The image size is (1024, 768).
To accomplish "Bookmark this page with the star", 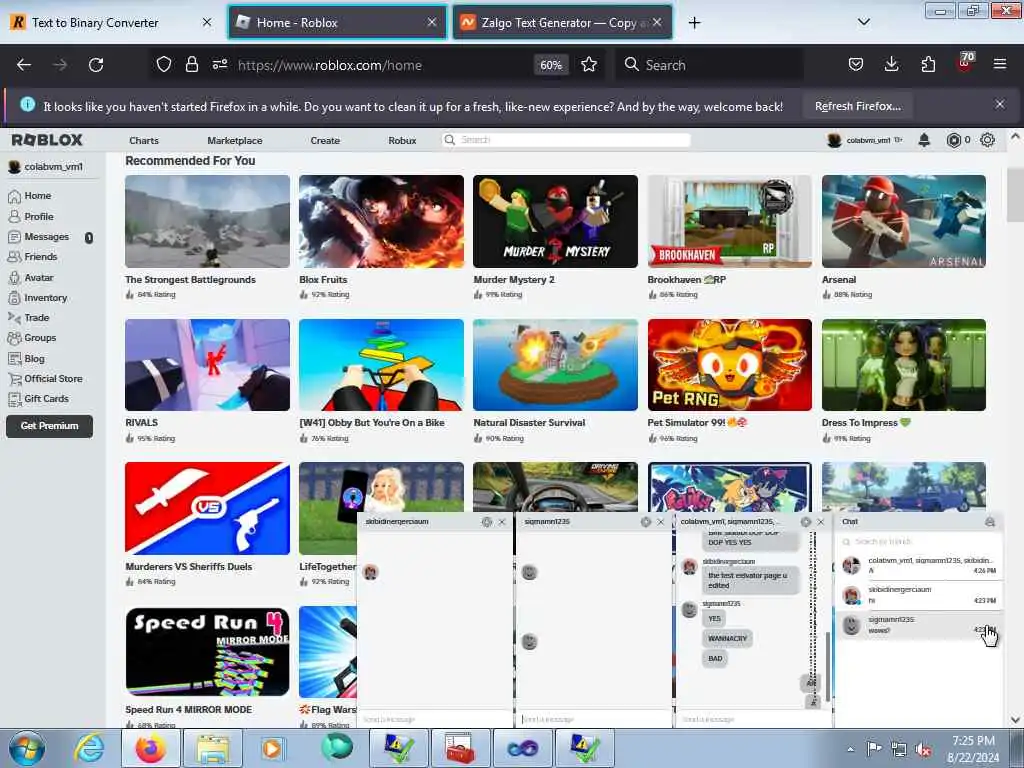I will pos(589,64).
